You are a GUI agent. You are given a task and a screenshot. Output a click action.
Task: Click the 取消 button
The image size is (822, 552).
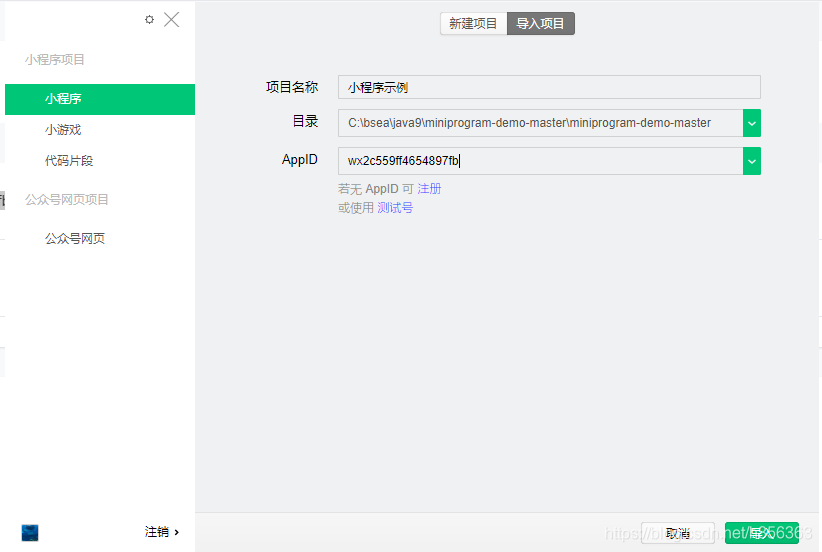tap(677, 533)
